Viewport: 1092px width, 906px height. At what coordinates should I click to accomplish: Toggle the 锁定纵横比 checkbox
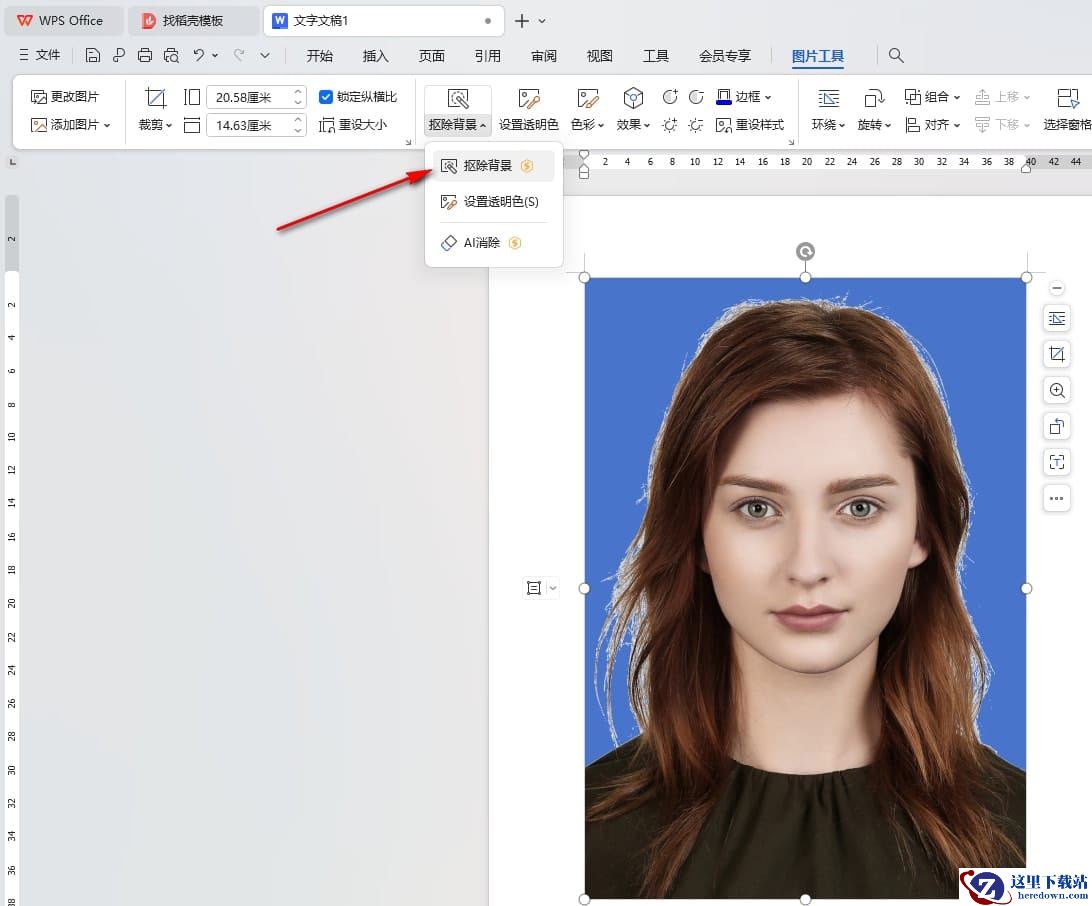coord(325,97)
